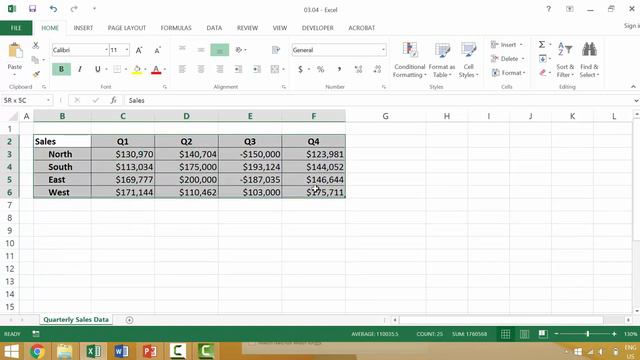The width and height of the screenshot is (640, 360).
Task: Click Delete cells button
Action: click(508, 59)
